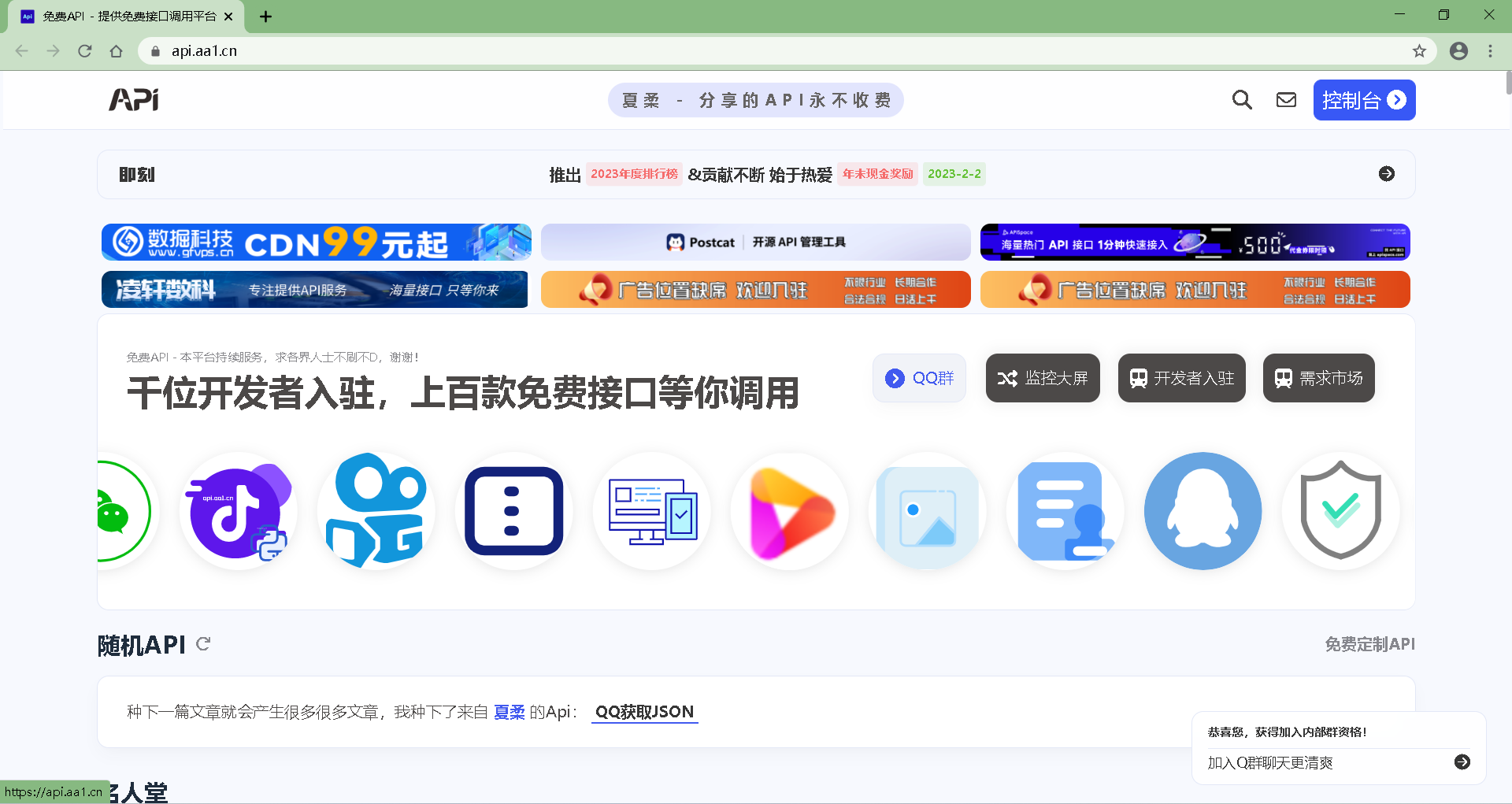The height and width of the screenshot is (804, 1512).
Task: Open the 免费定制API link
Action: click(1369, 644)
